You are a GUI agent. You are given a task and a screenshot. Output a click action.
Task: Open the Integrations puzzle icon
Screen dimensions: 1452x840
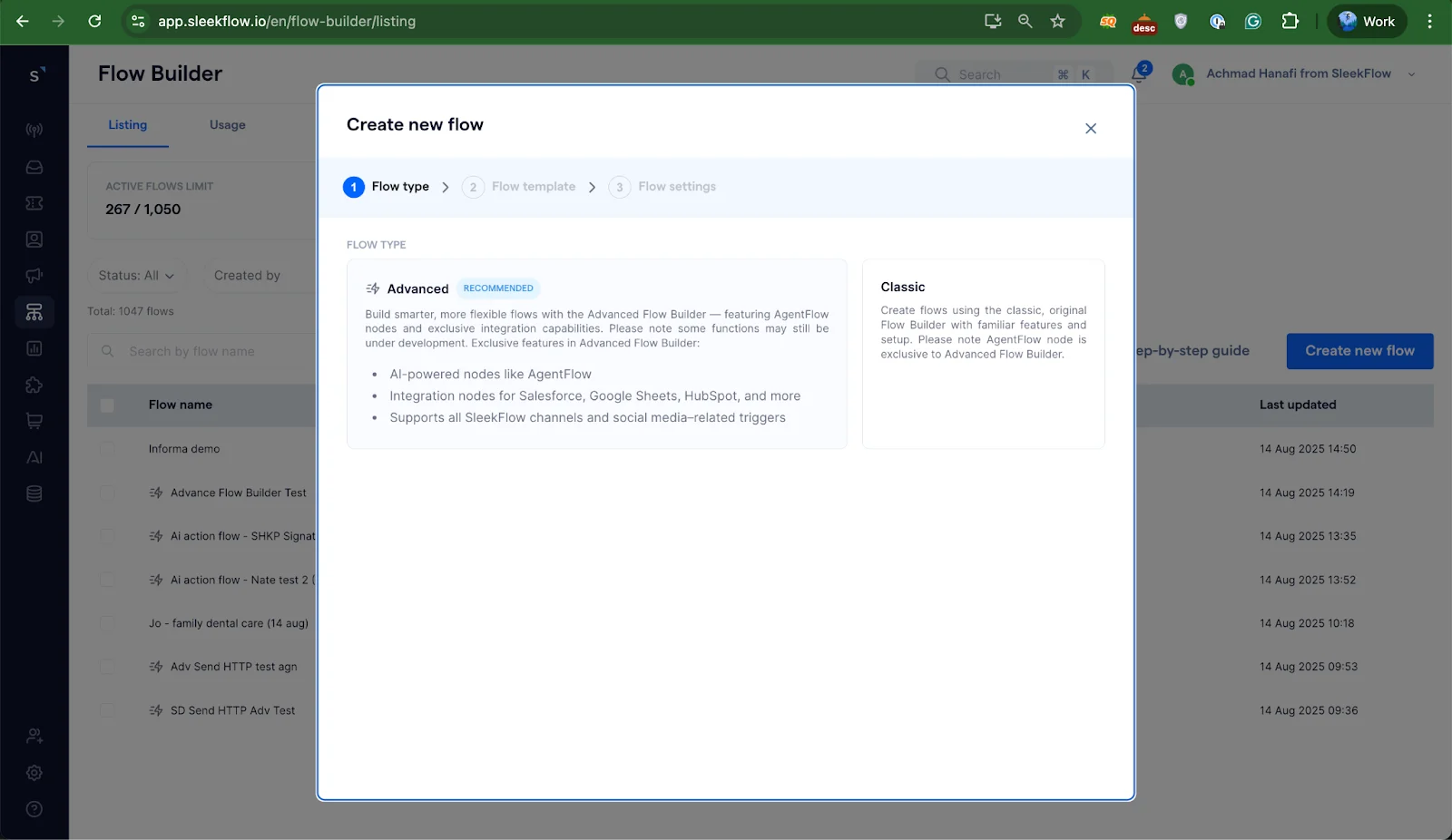[x=34, y=385]
